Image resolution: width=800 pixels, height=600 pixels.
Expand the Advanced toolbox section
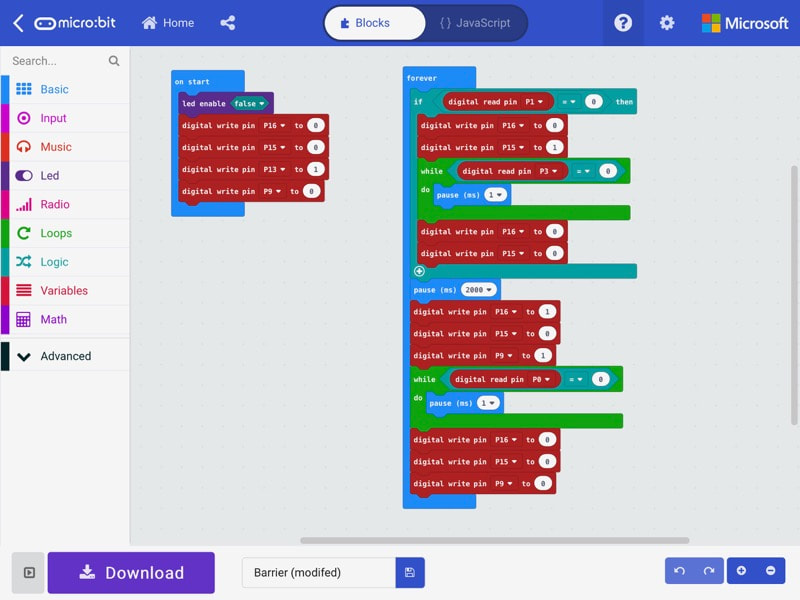65,356
